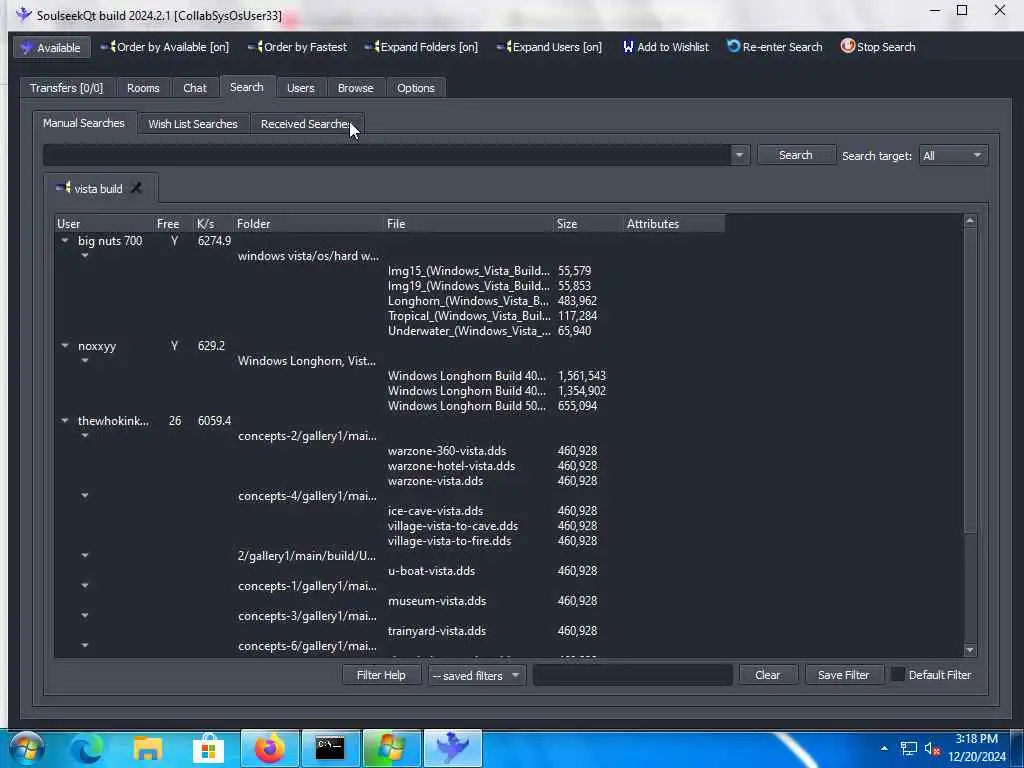Click the filter text input field
Screen dimensions: 1024x768
[633, 675]
